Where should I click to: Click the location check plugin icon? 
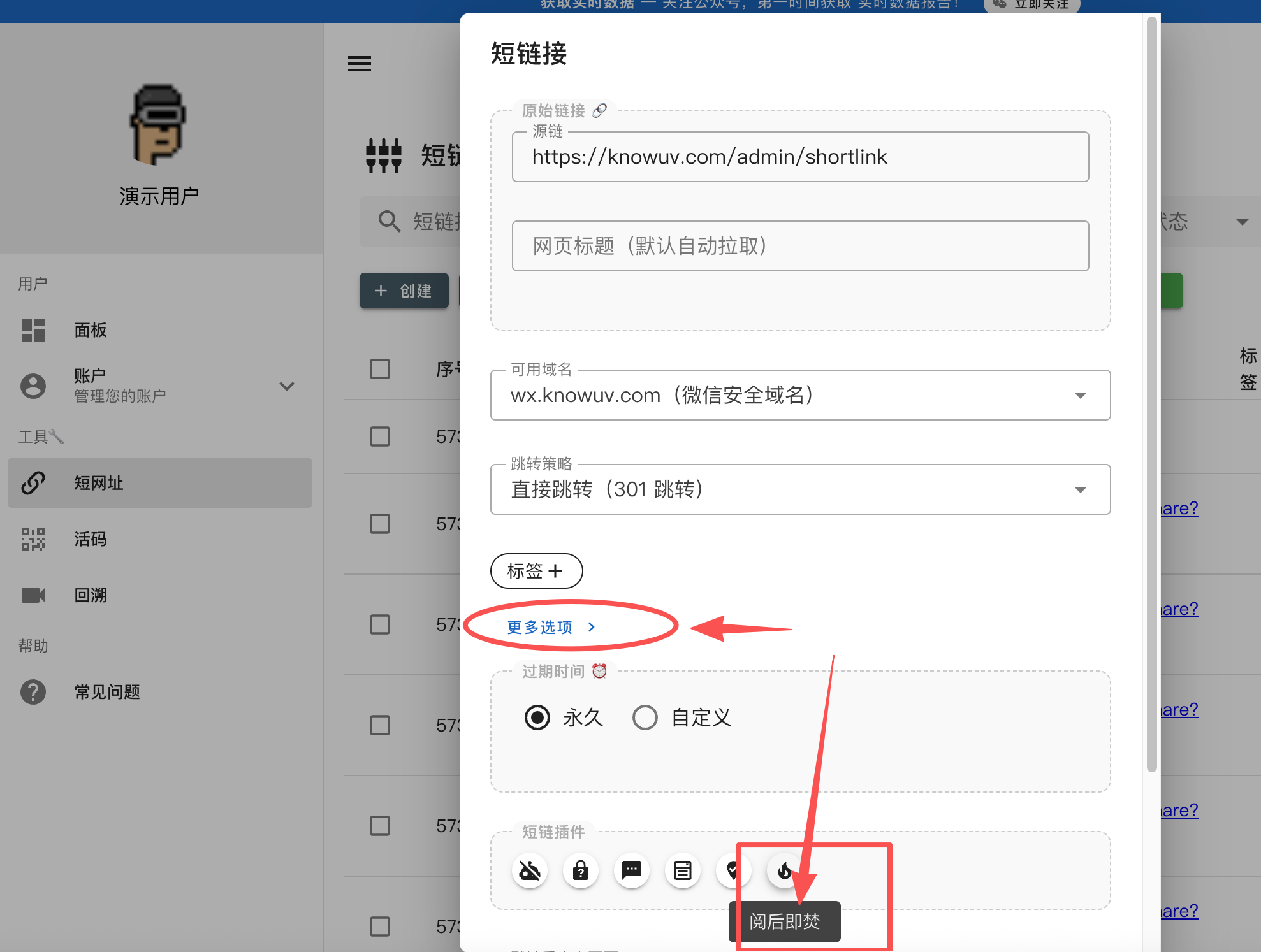tap(732, 870)
